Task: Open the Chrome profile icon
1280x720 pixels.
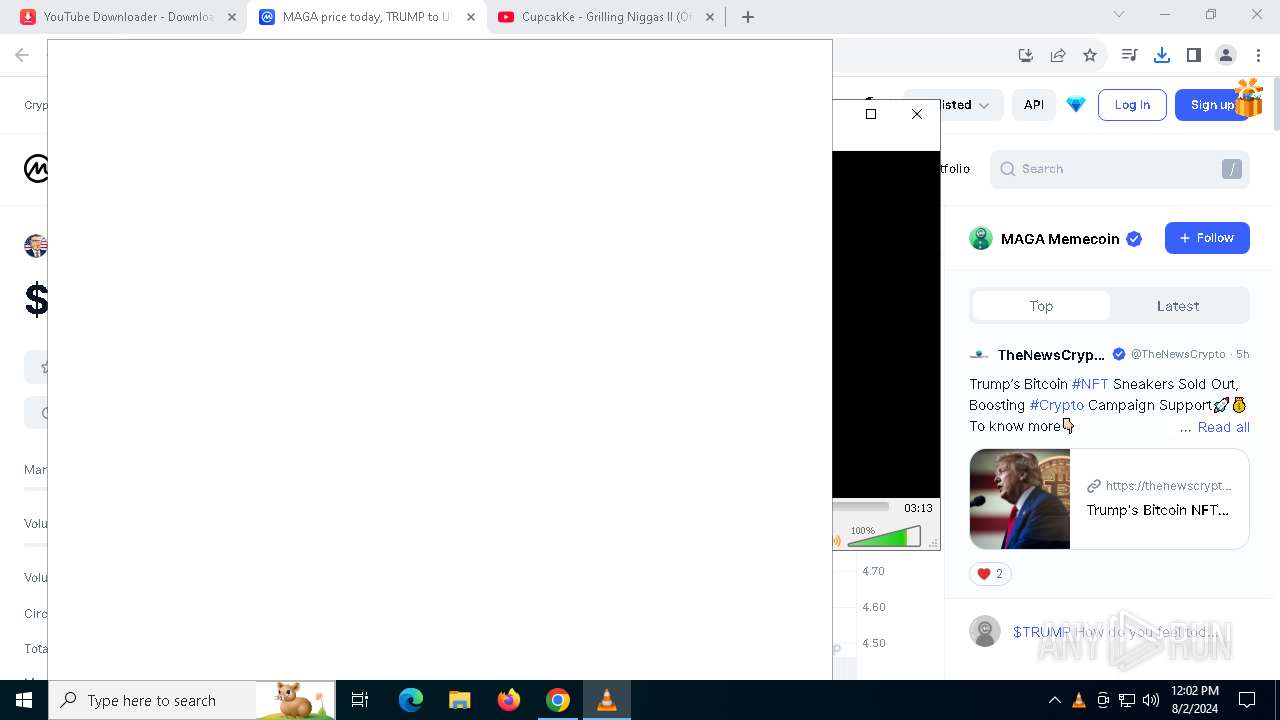Action: tap(1225, 55)
